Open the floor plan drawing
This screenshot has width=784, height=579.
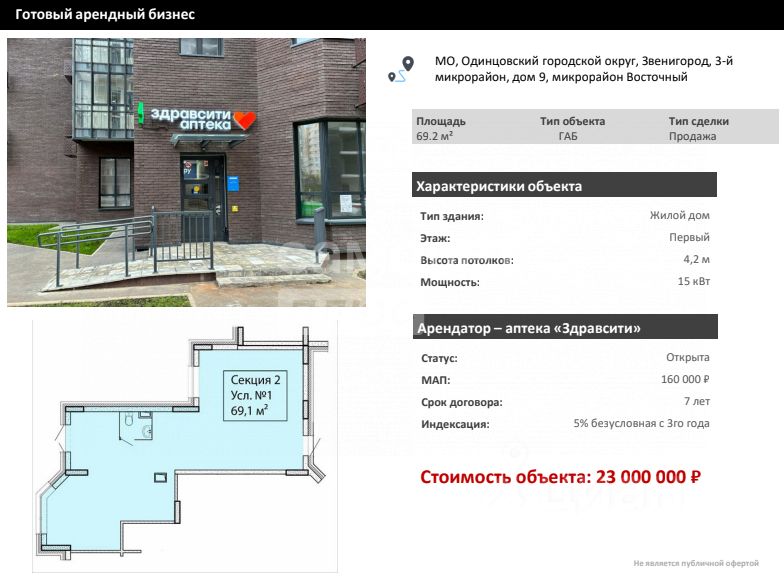pos(185,446)
